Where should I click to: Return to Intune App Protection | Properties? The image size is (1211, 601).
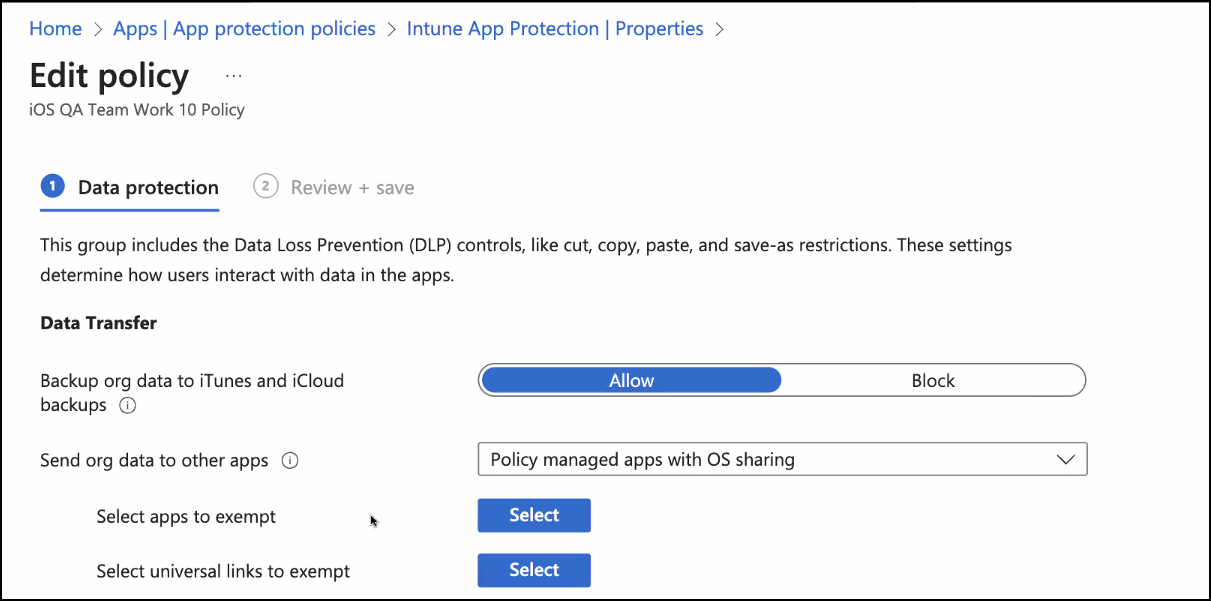(555, 29)
